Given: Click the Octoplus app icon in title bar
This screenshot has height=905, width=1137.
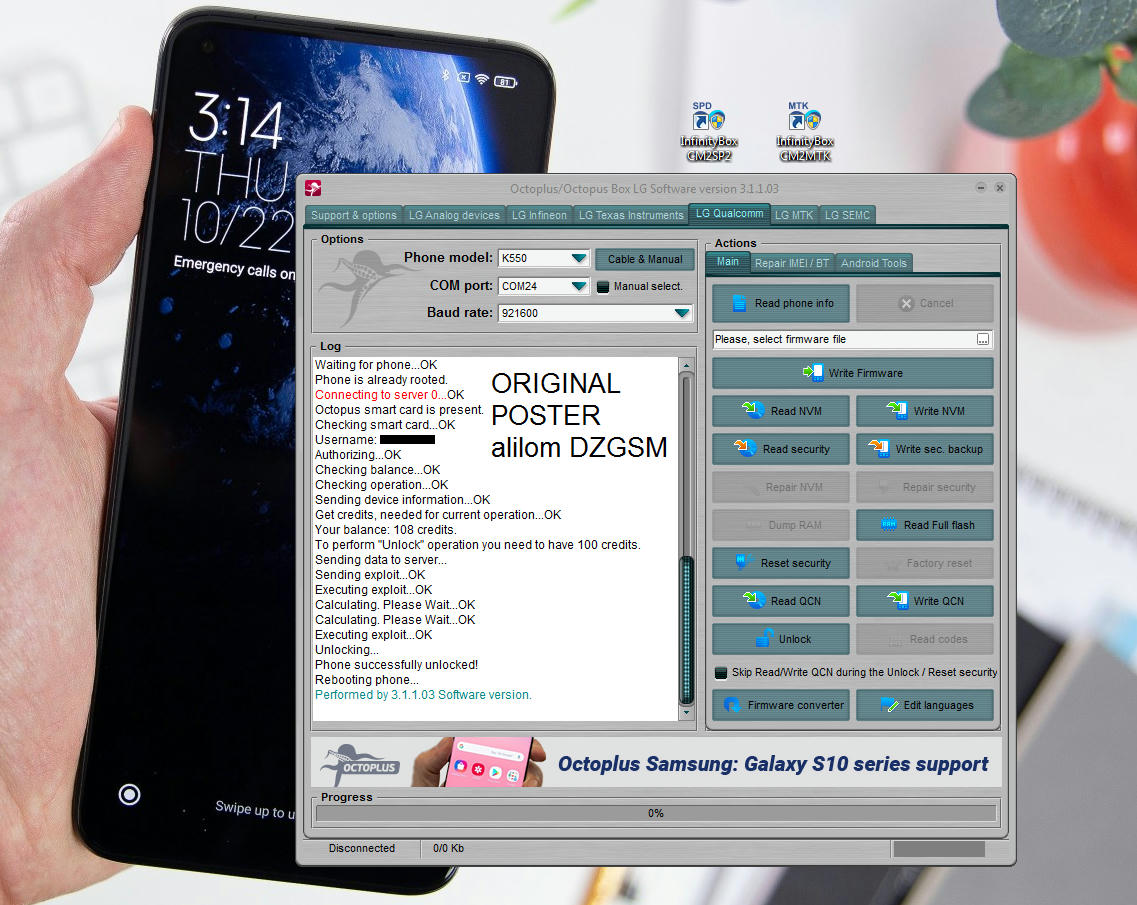Looking at the screenshot, I should pyautogui.click(x=313, y=189).
